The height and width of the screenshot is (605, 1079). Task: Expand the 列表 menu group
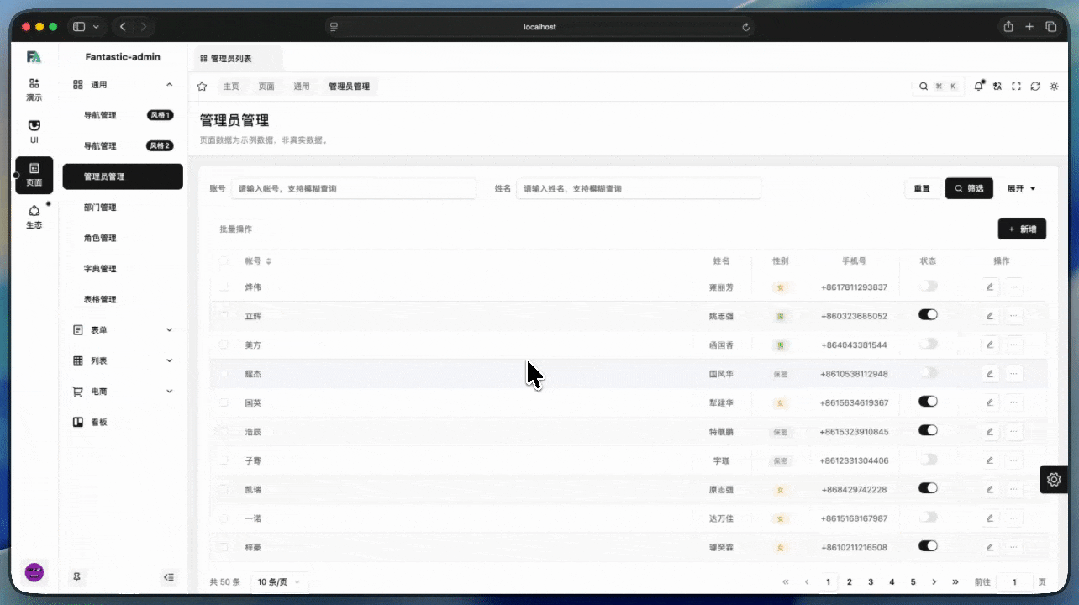coord(122,361)
